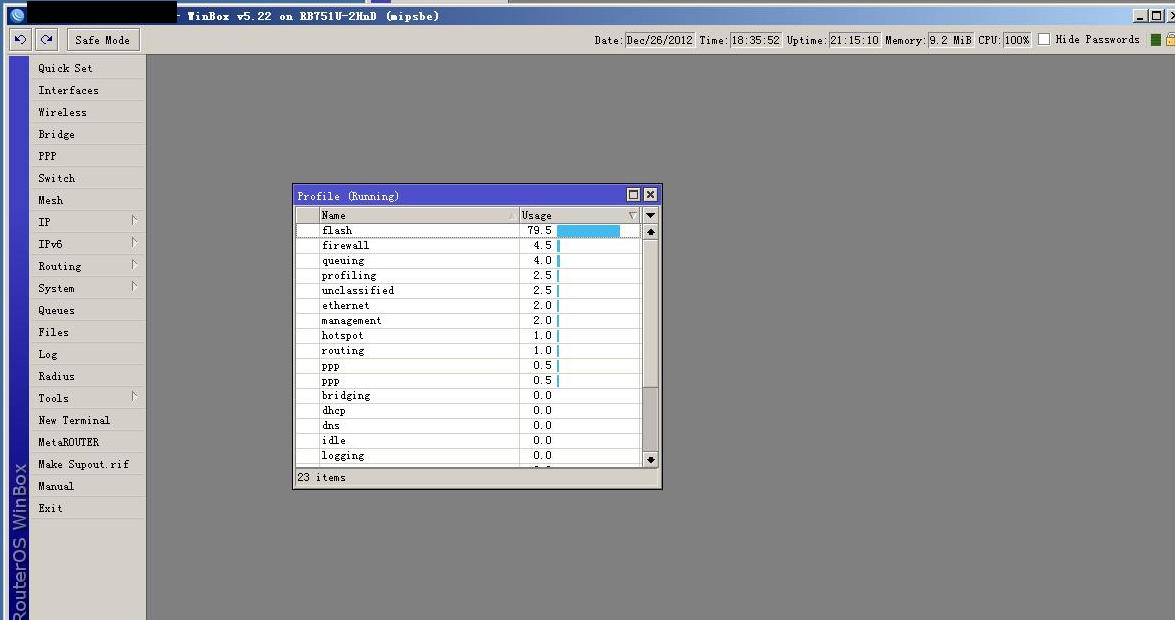Open MetaROUTER menu

87,442
